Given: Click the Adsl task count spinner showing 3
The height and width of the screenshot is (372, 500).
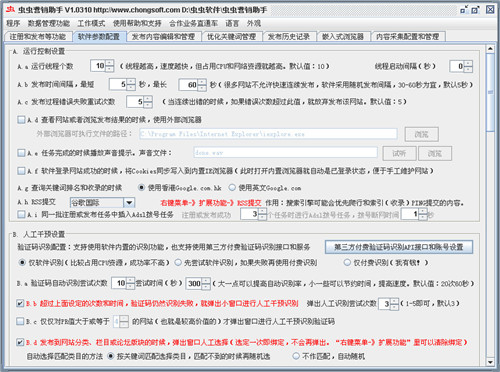Looking at the screenshot, I should pyautogui.click(x=254, y=214).
